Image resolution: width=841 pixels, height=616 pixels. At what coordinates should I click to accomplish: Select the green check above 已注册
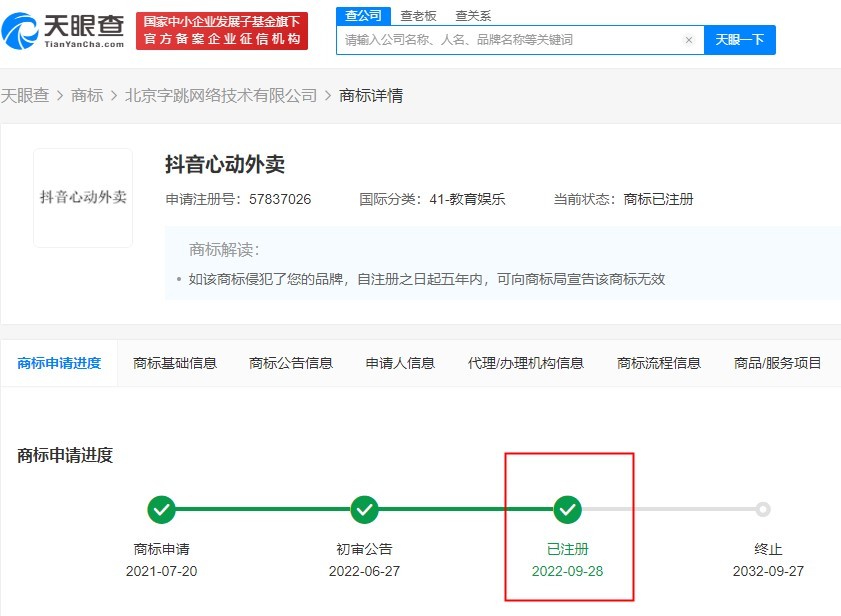(567, 509)
